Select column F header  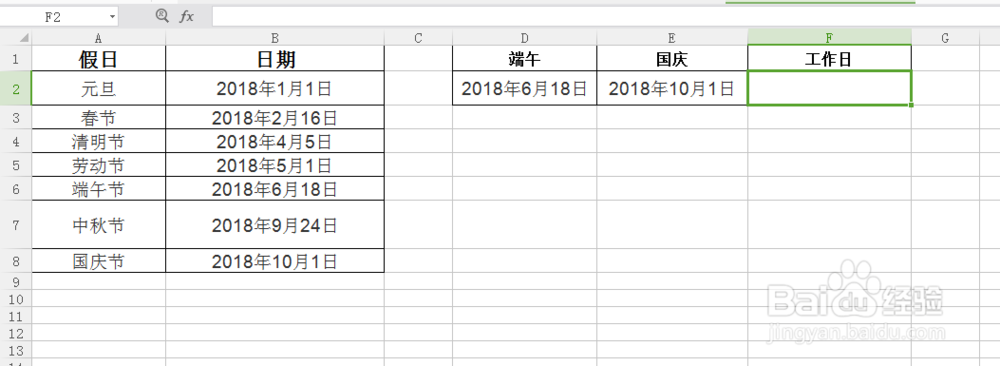[829, 38]
